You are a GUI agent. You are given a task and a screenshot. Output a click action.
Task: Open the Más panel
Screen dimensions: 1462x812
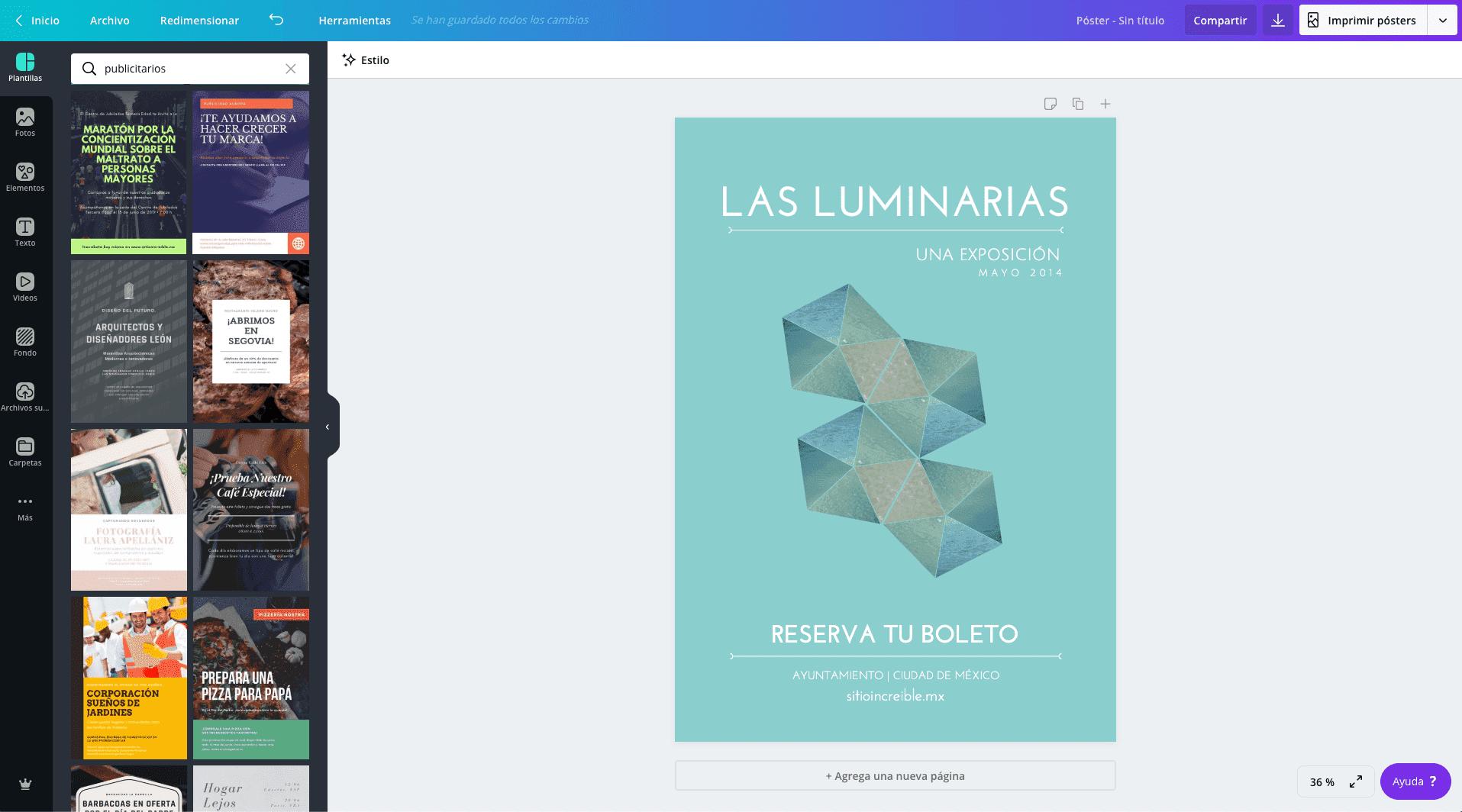(x=25, y=505)
